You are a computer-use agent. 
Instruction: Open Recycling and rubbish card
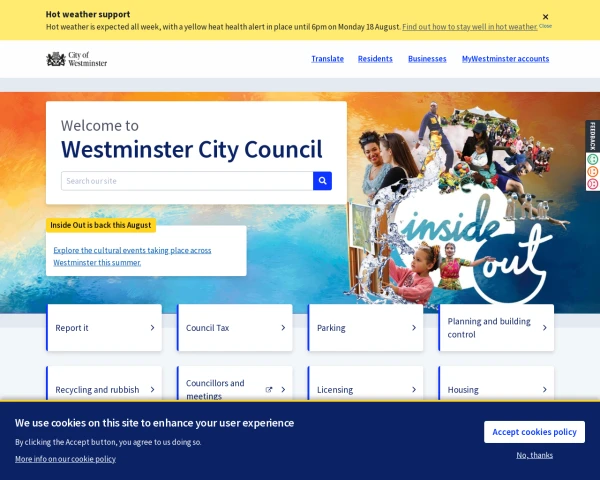(x=104, y=384)
